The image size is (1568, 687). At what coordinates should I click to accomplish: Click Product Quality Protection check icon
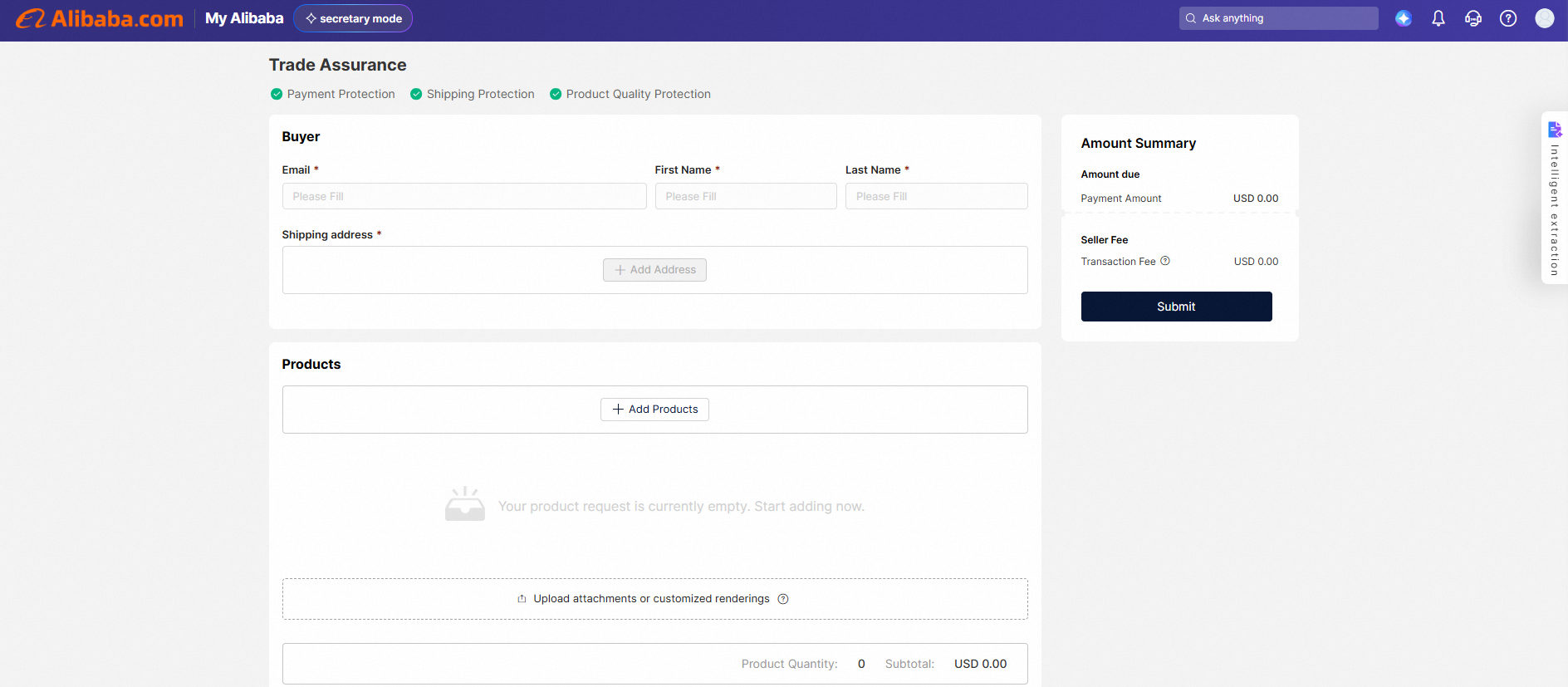(556, 94)
